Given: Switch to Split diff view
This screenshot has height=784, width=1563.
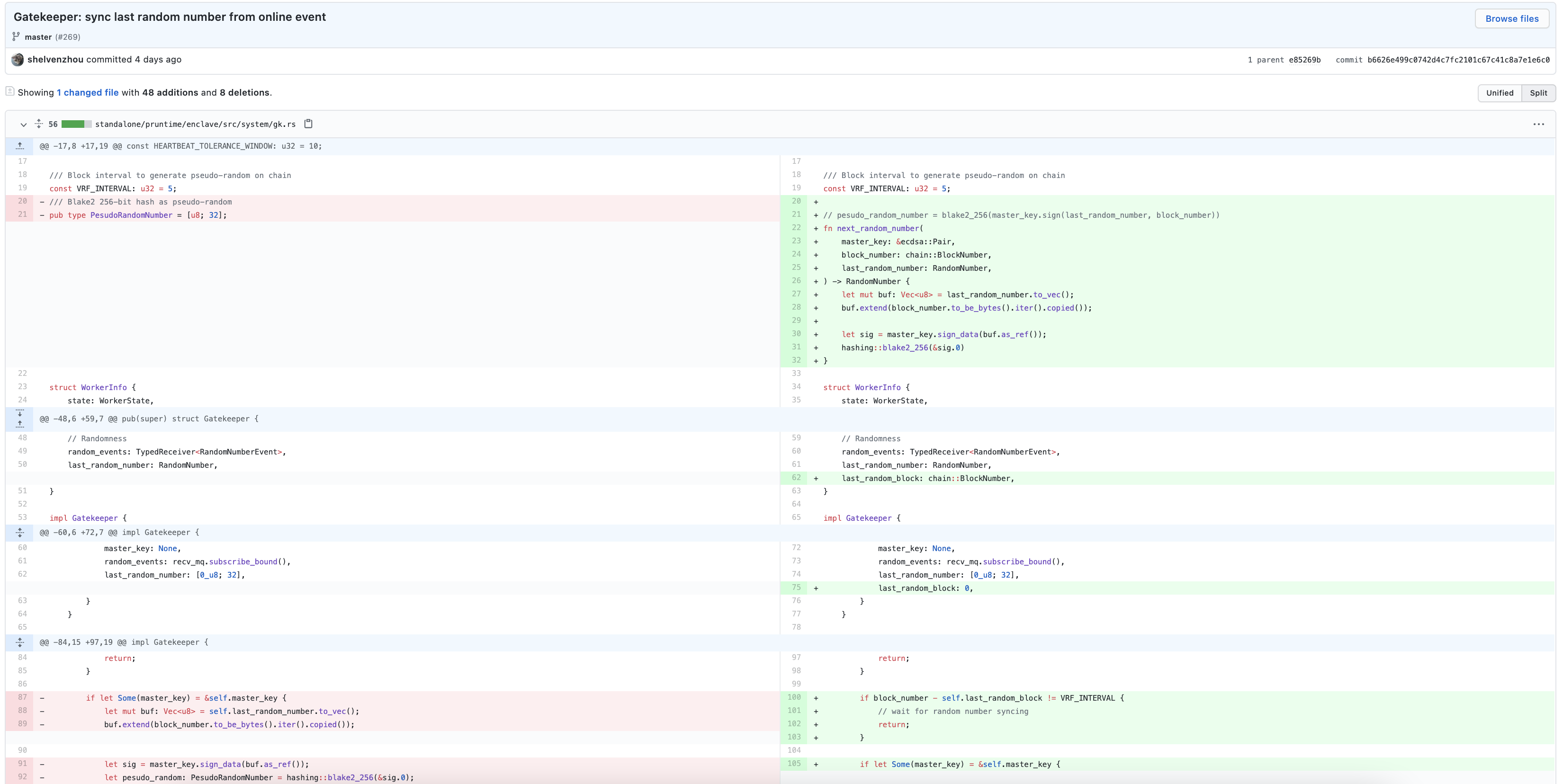Looking at the screenshot, I should [1538, 93].
